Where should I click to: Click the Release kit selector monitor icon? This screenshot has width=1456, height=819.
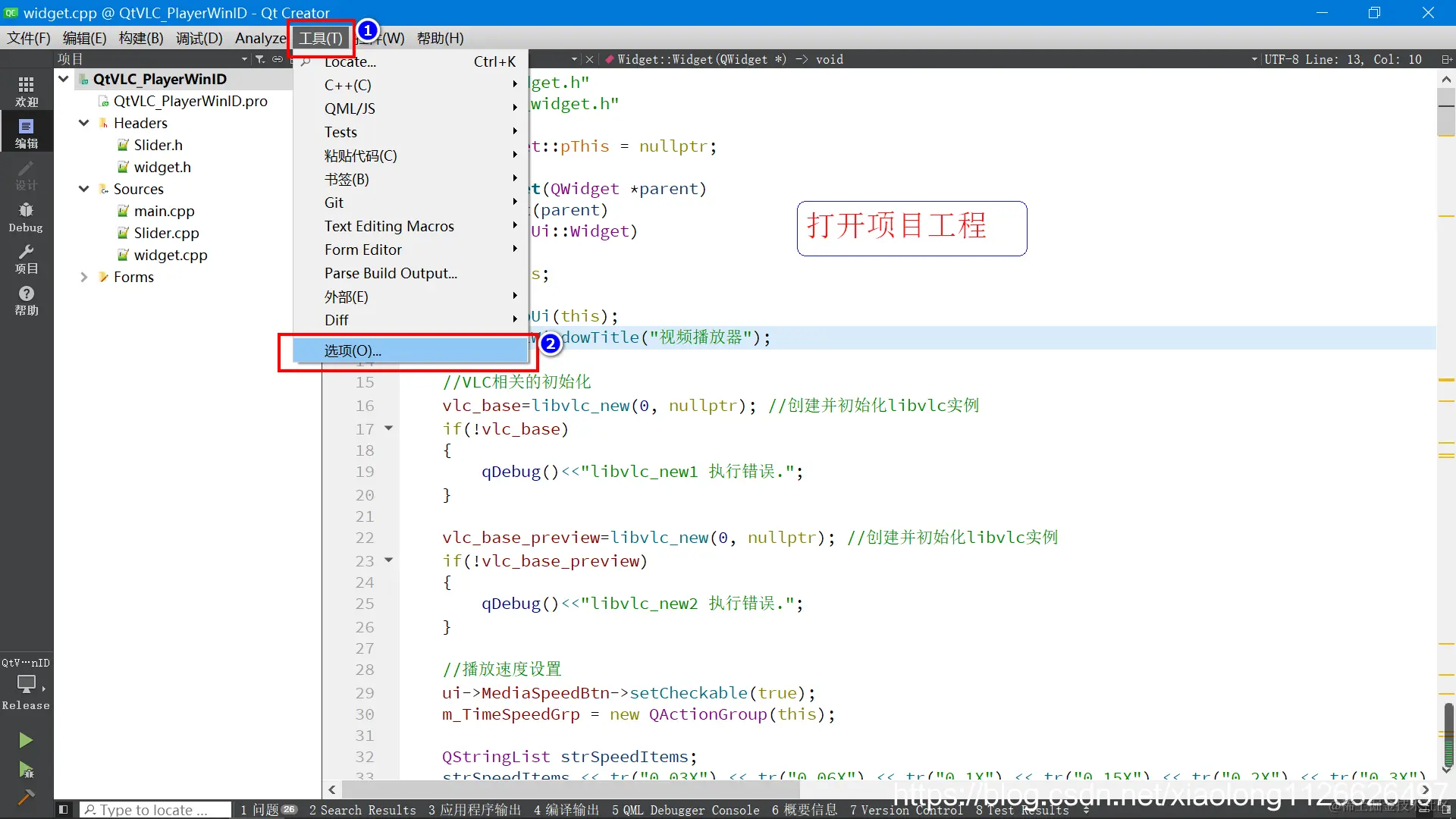point(26,684)
